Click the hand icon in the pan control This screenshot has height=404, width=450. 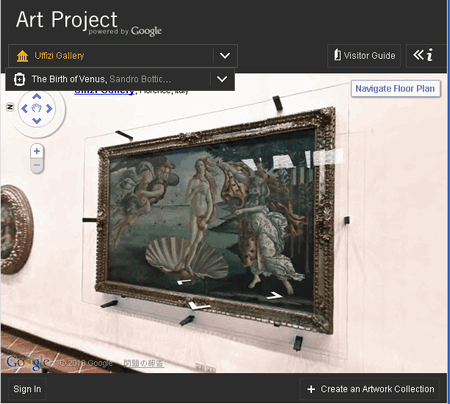pos(37,108)
